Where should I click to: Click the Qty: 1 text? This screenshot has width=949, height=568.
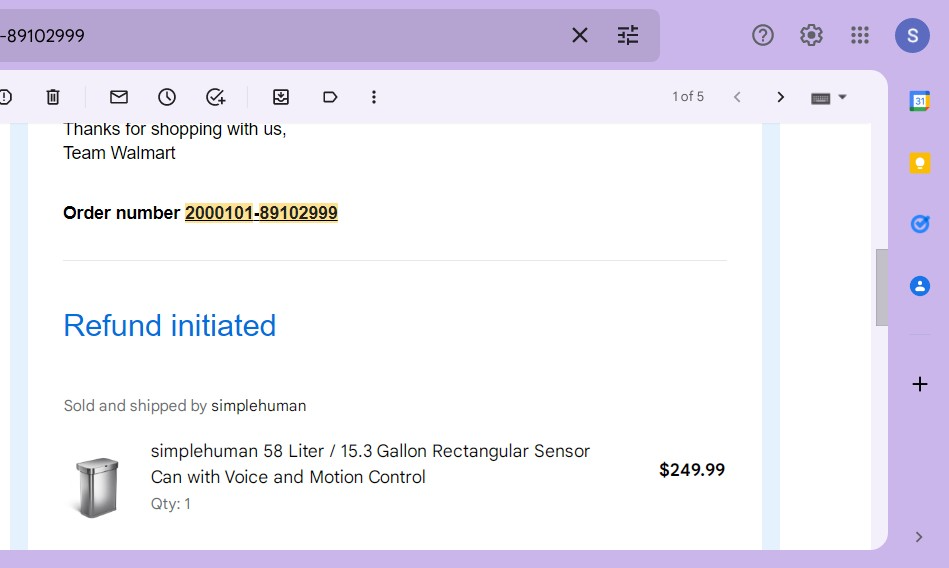click(x=171, y=504)
